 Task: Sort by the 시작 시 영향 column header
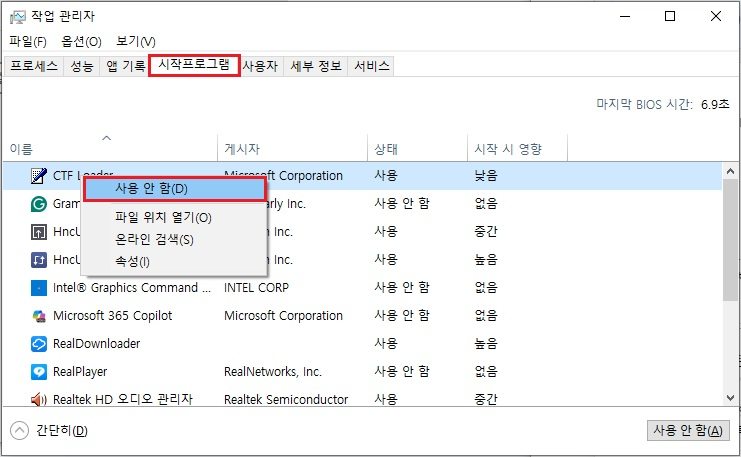(x=517, y=149)
